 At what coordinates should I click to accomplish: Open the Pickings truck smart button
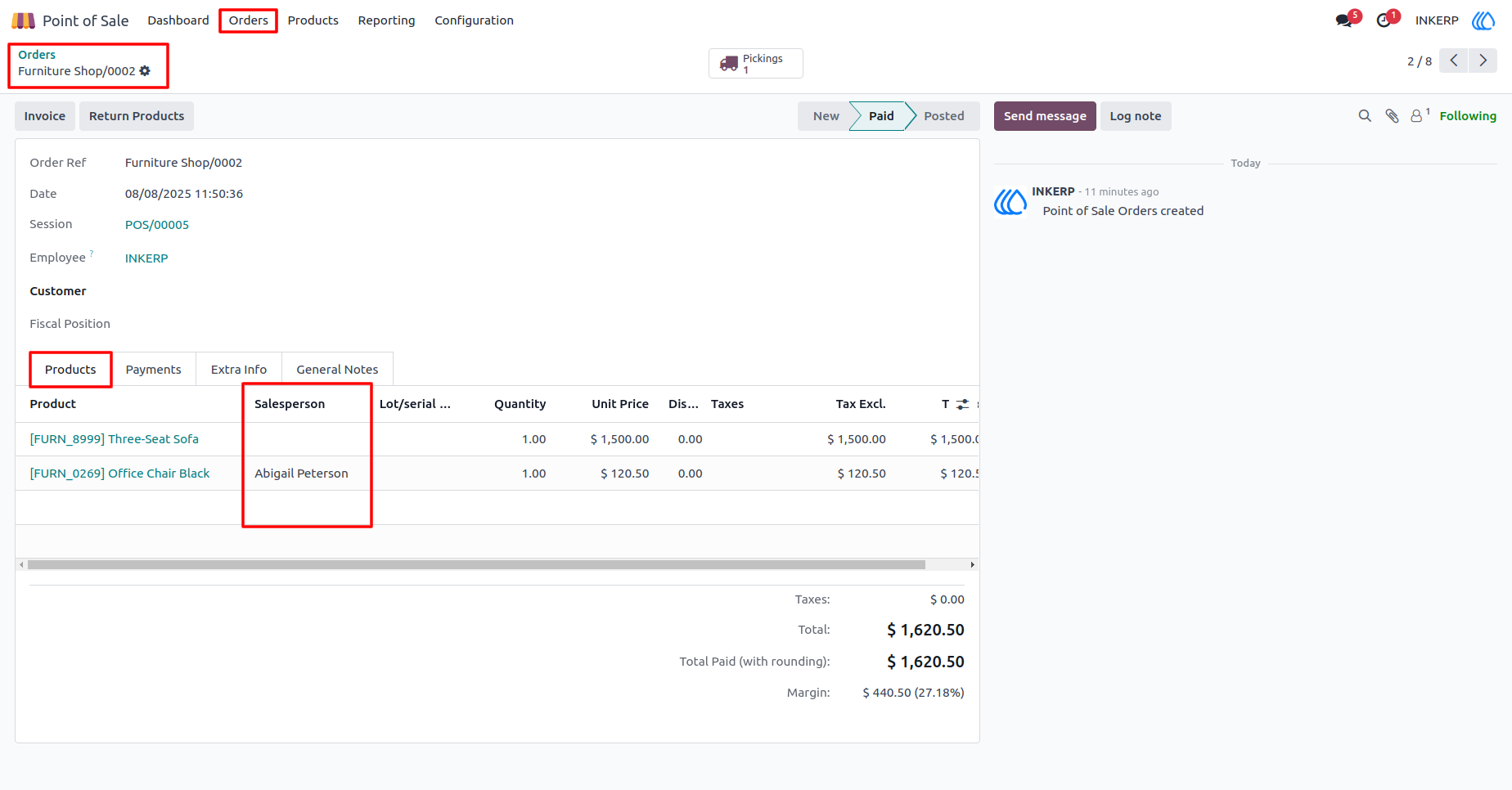(x=755, y=63)
